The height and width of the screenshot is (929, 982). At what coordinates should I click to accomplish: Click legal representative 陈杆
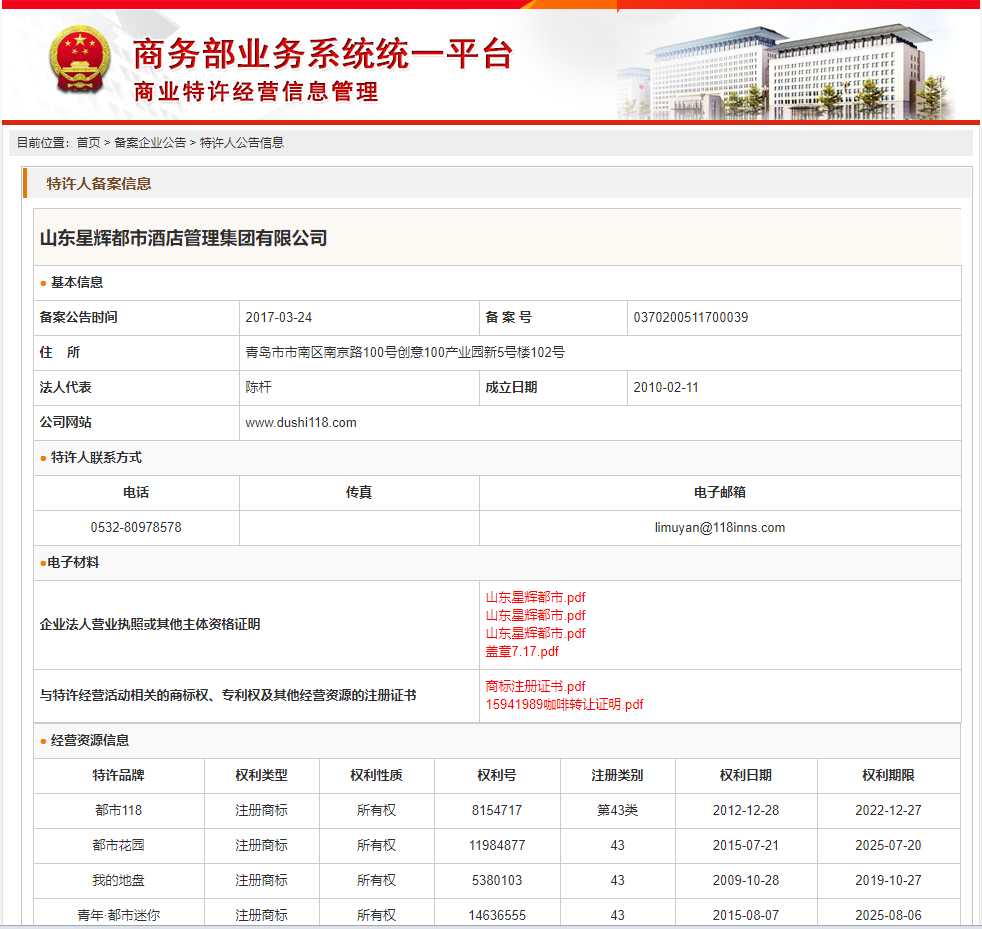click(259, 388)
